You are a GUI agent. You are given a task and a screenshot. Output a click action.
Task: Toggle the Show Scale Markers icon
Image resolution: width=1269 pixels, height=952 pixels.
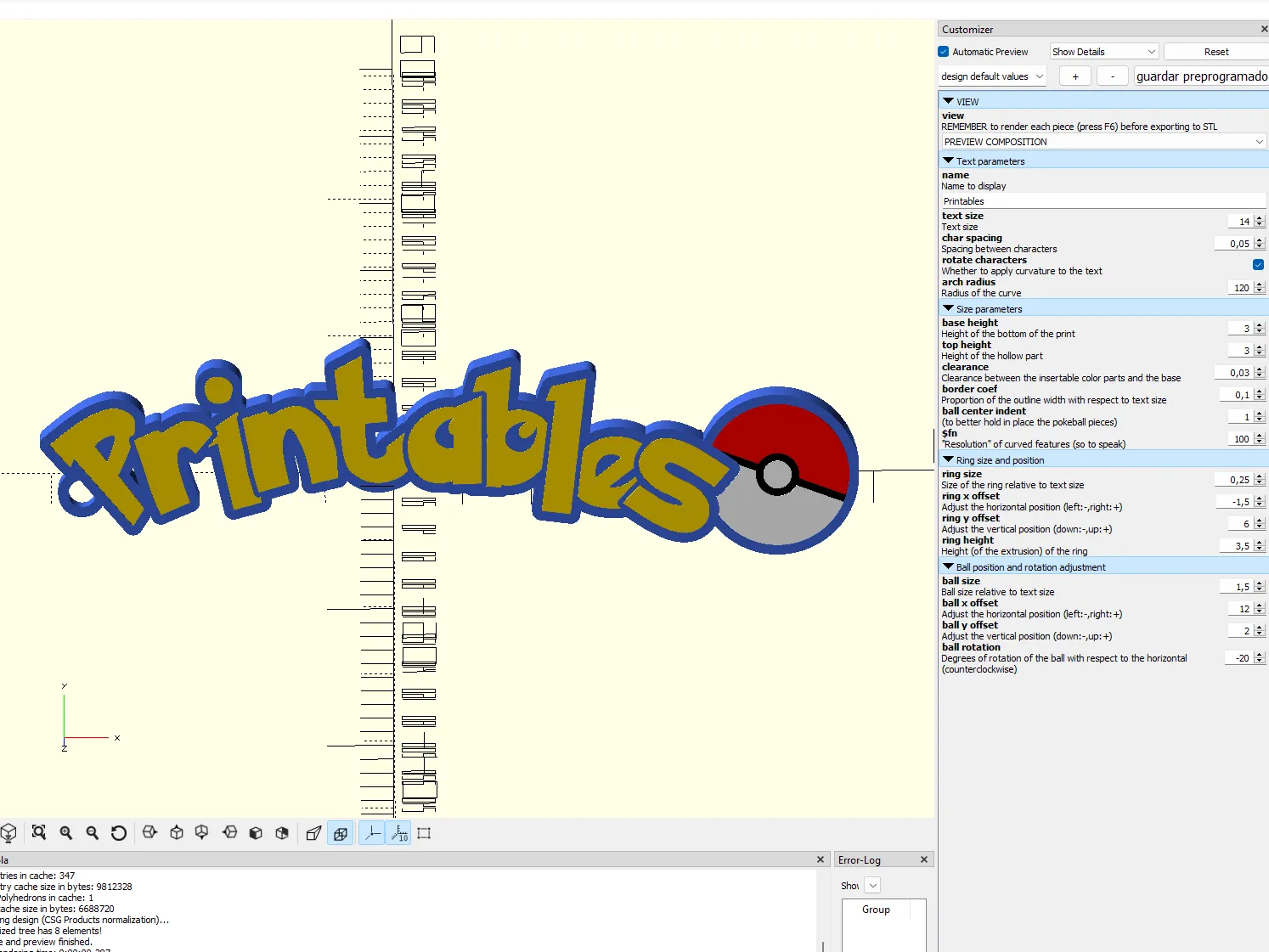398,833
